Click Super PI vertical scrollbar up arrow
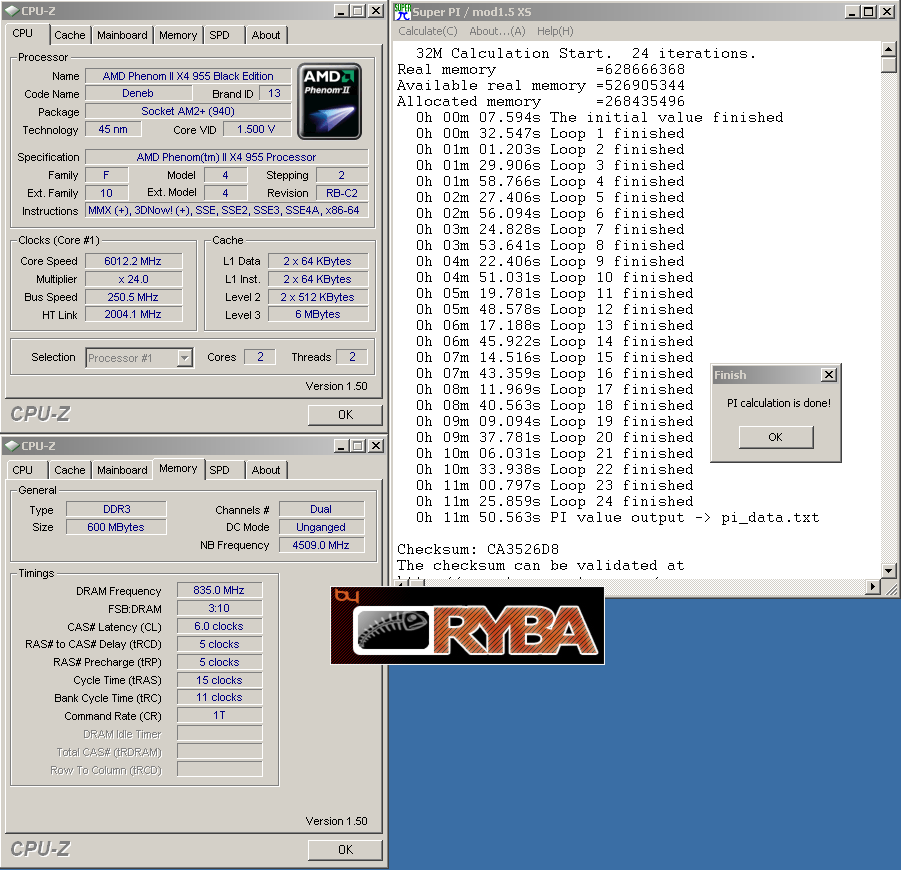 [888, 49]
